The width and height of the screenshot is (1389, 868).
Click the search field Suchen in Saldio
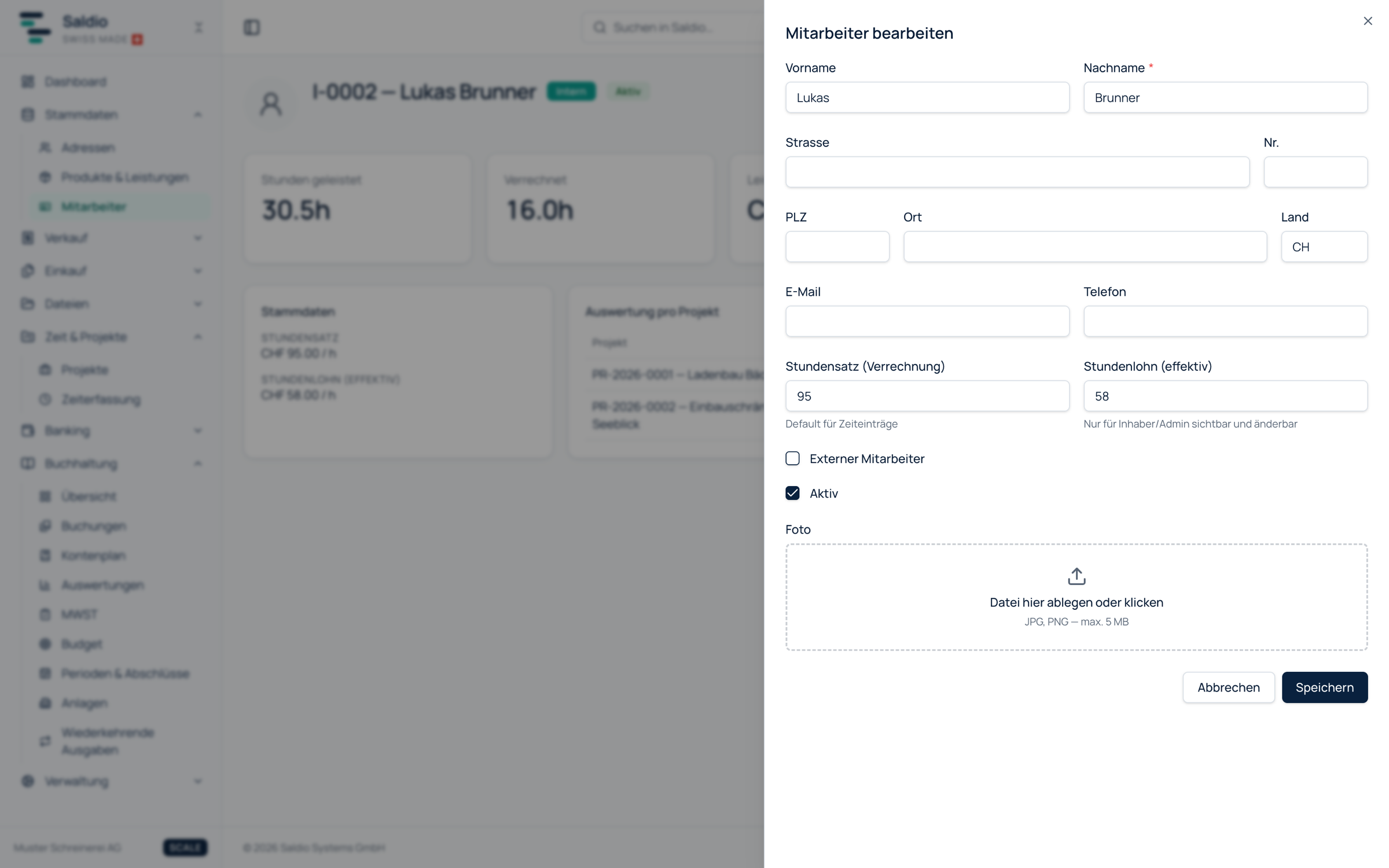[x=673, y=27]
